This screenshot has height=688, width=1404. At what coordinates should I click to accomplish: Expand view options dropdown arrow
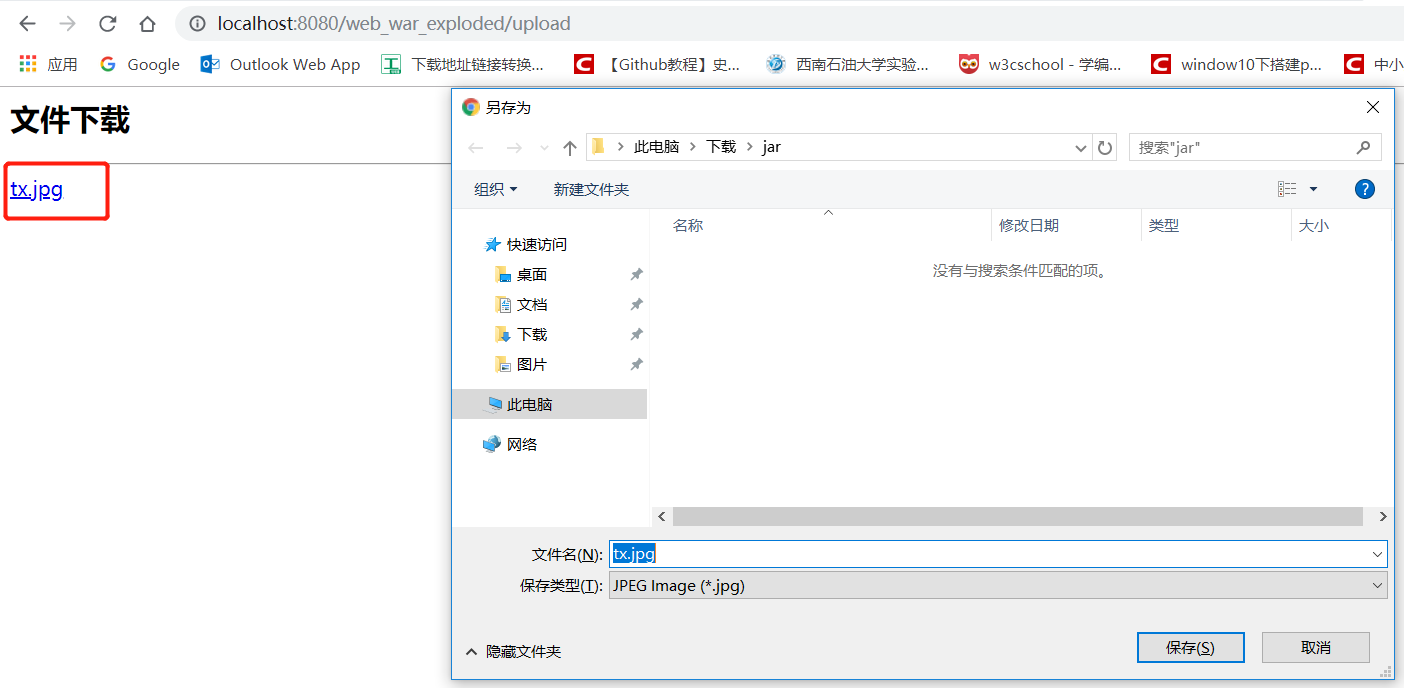pyautogui.click(x=1313, y=189)
